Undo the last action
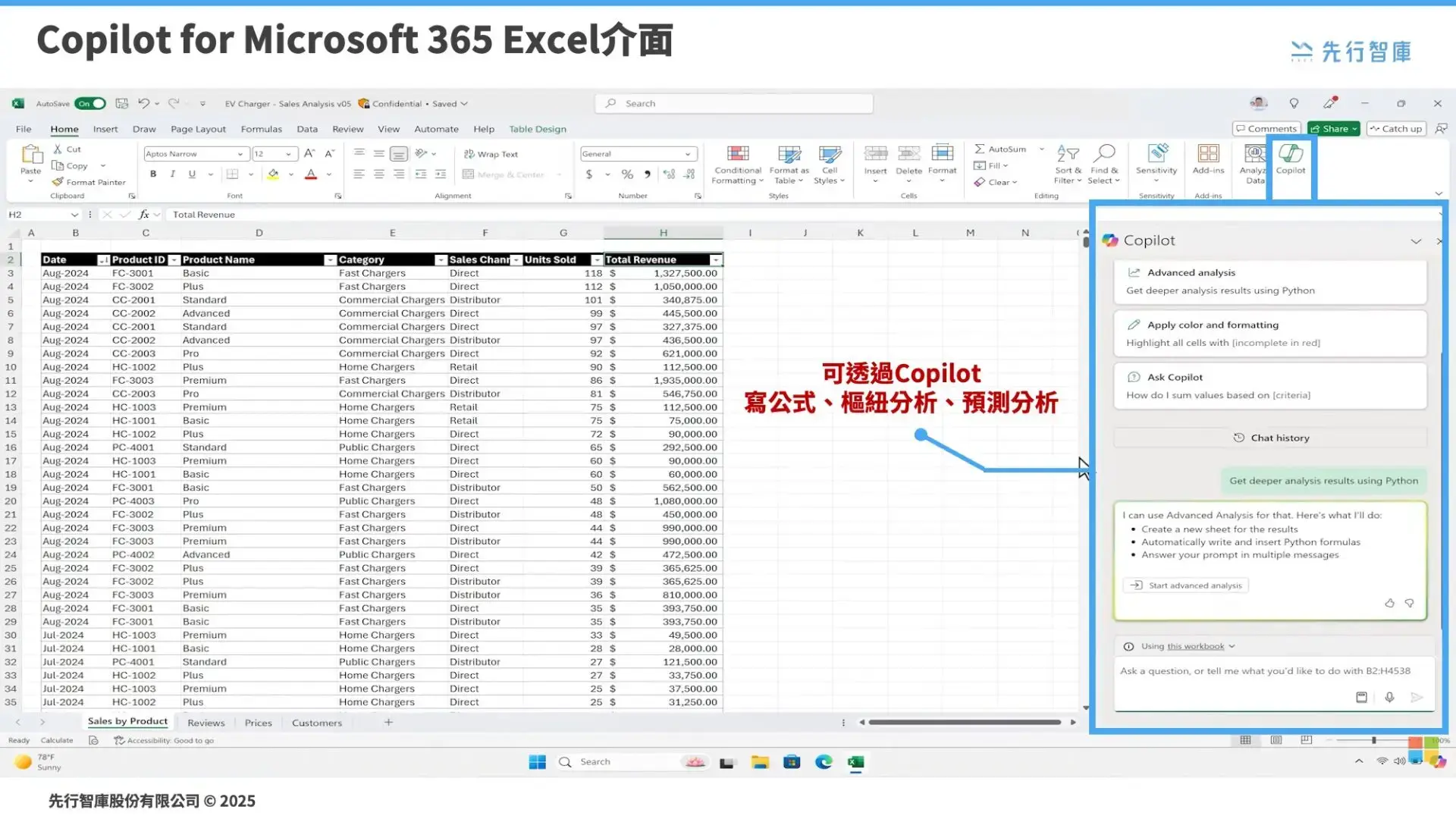 click(143, 103)
